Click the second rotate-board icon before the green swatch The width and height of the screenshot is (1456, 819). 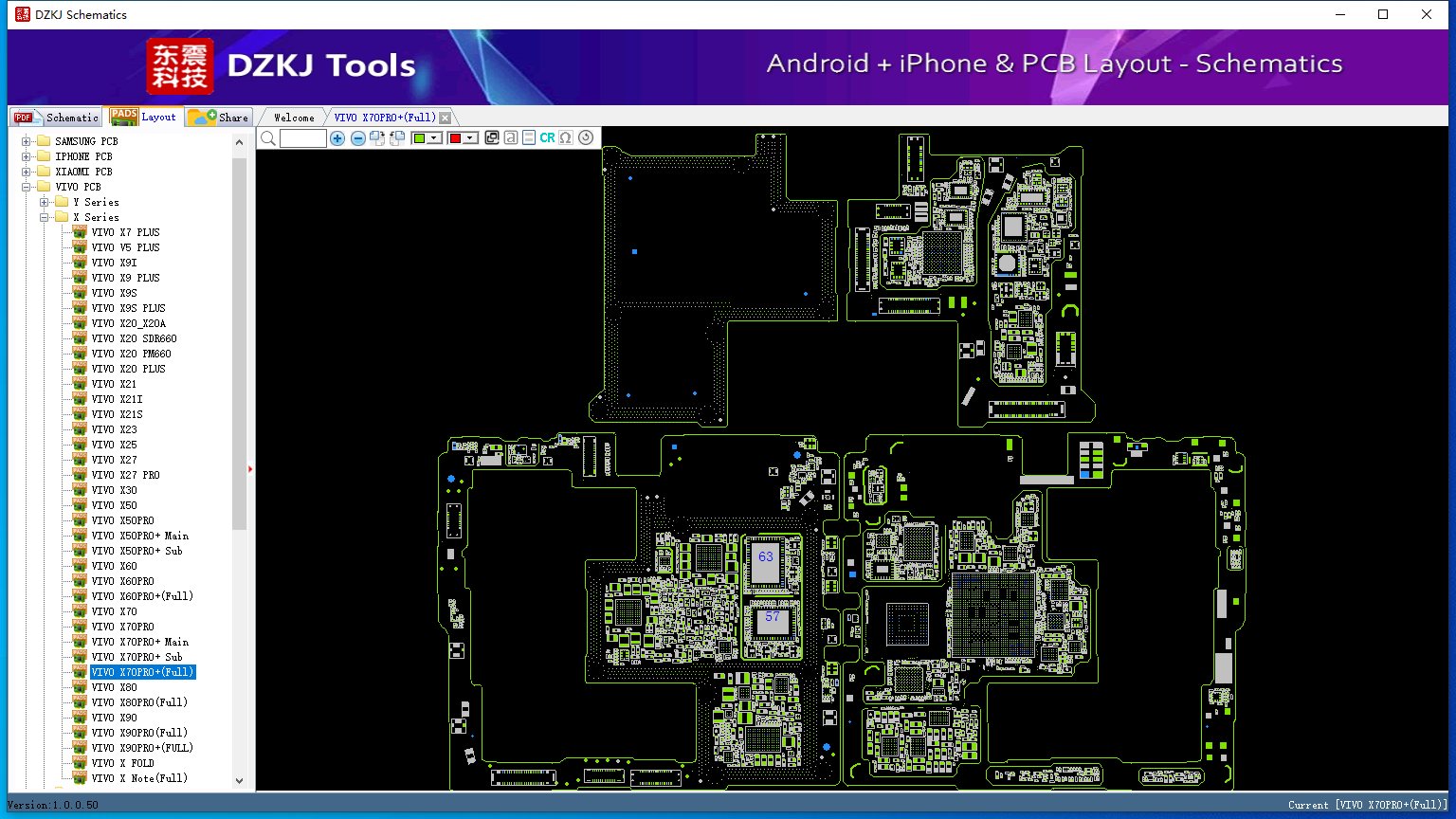click(397, 138)
